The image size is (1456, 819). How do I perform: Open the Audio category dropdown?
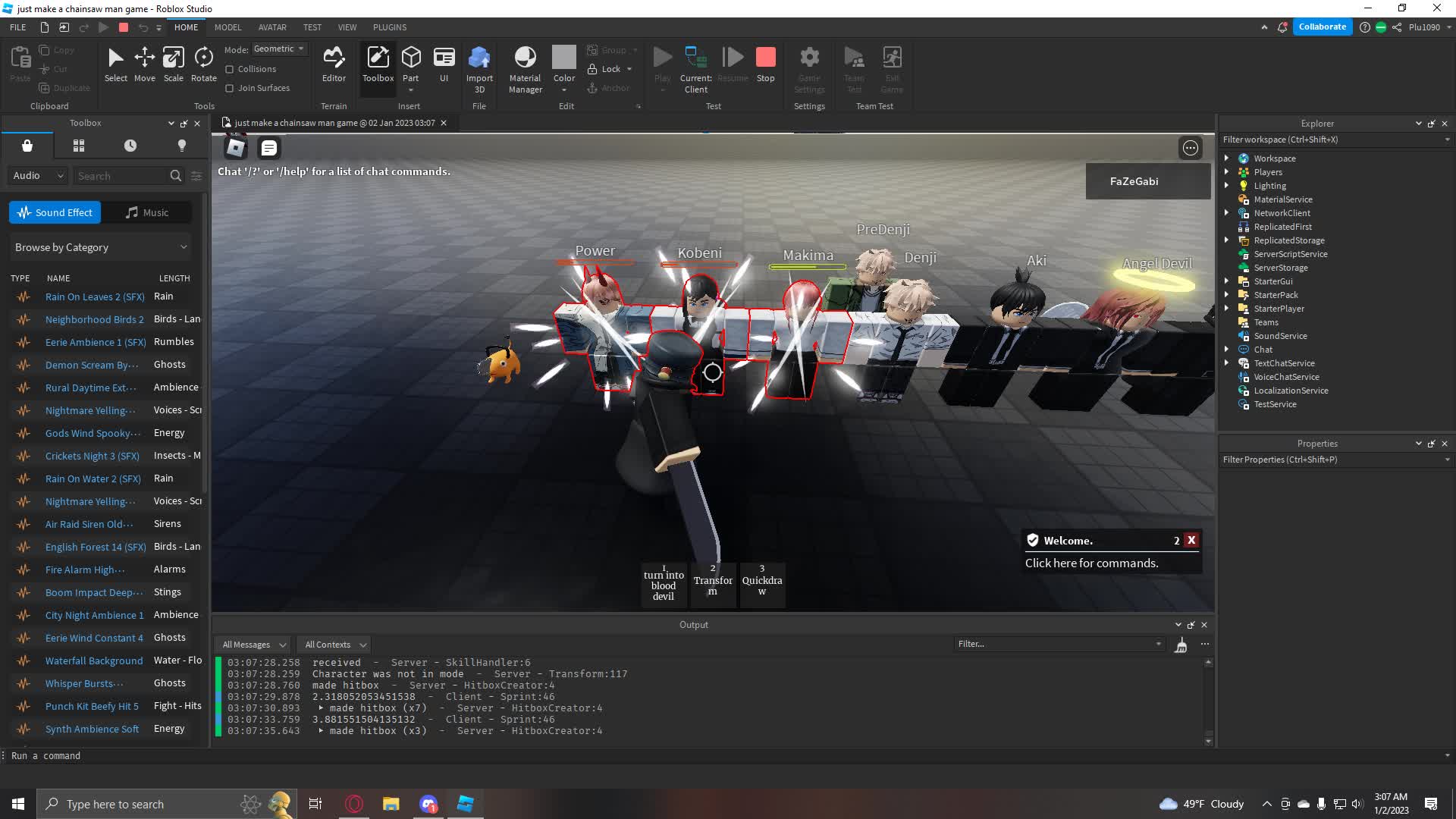click(x=38, y=176)
